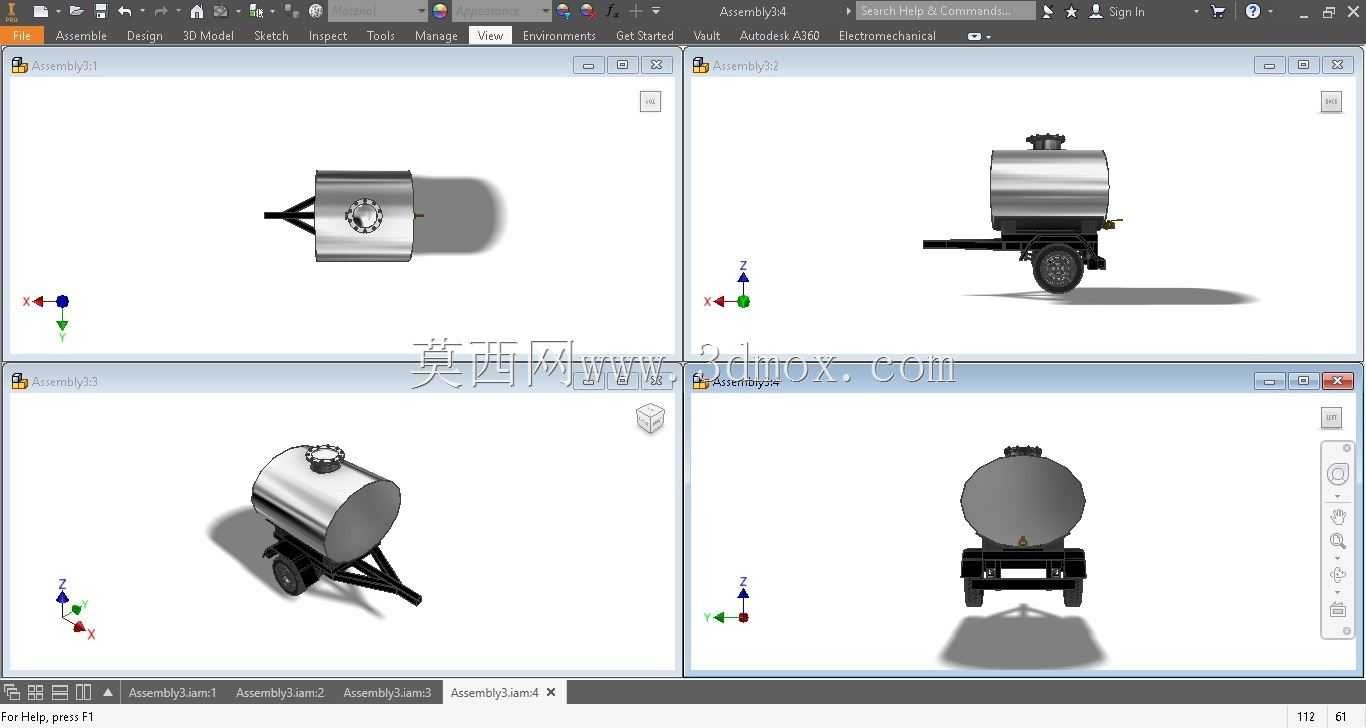This screenshot has height=728, width=1366.
Task: Select the Tools ribbon tab
Action: coord(380,35)
